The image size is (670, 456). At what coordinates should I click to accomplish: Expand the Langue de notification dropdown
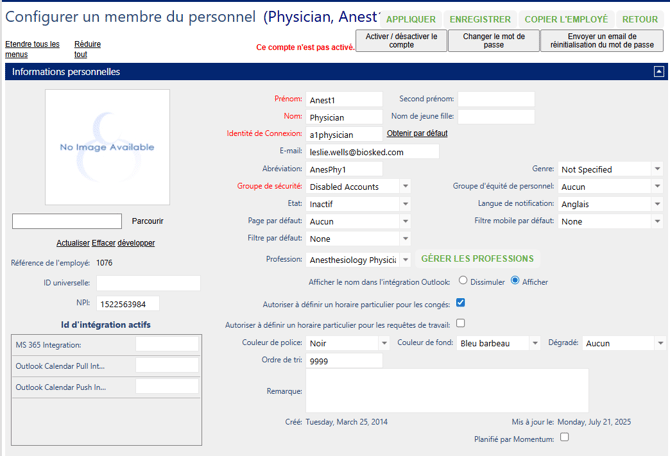pyautogui.click(x=609, y=204)
